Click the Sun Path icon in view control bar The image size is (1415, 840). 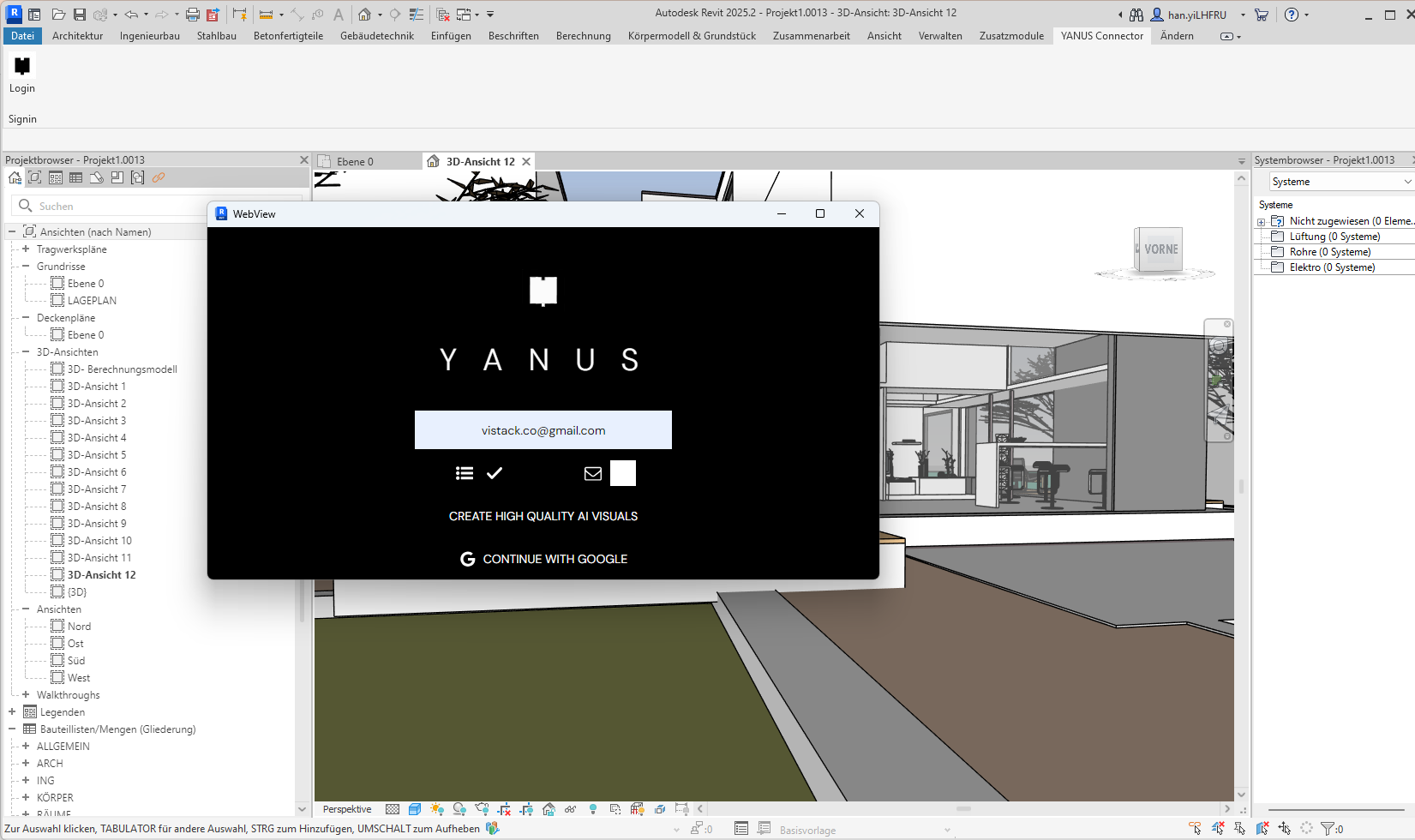point(437,809)
